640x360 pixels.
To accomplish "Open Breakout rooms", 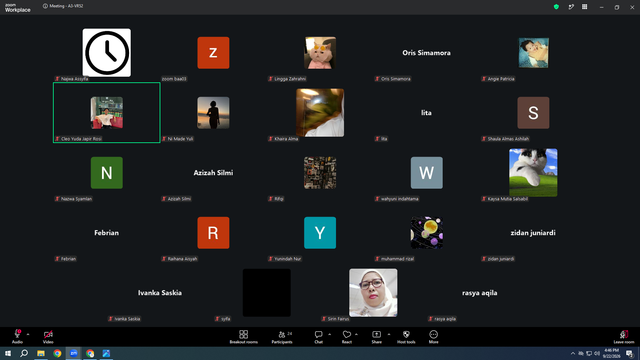I will (x=244, y=337).
